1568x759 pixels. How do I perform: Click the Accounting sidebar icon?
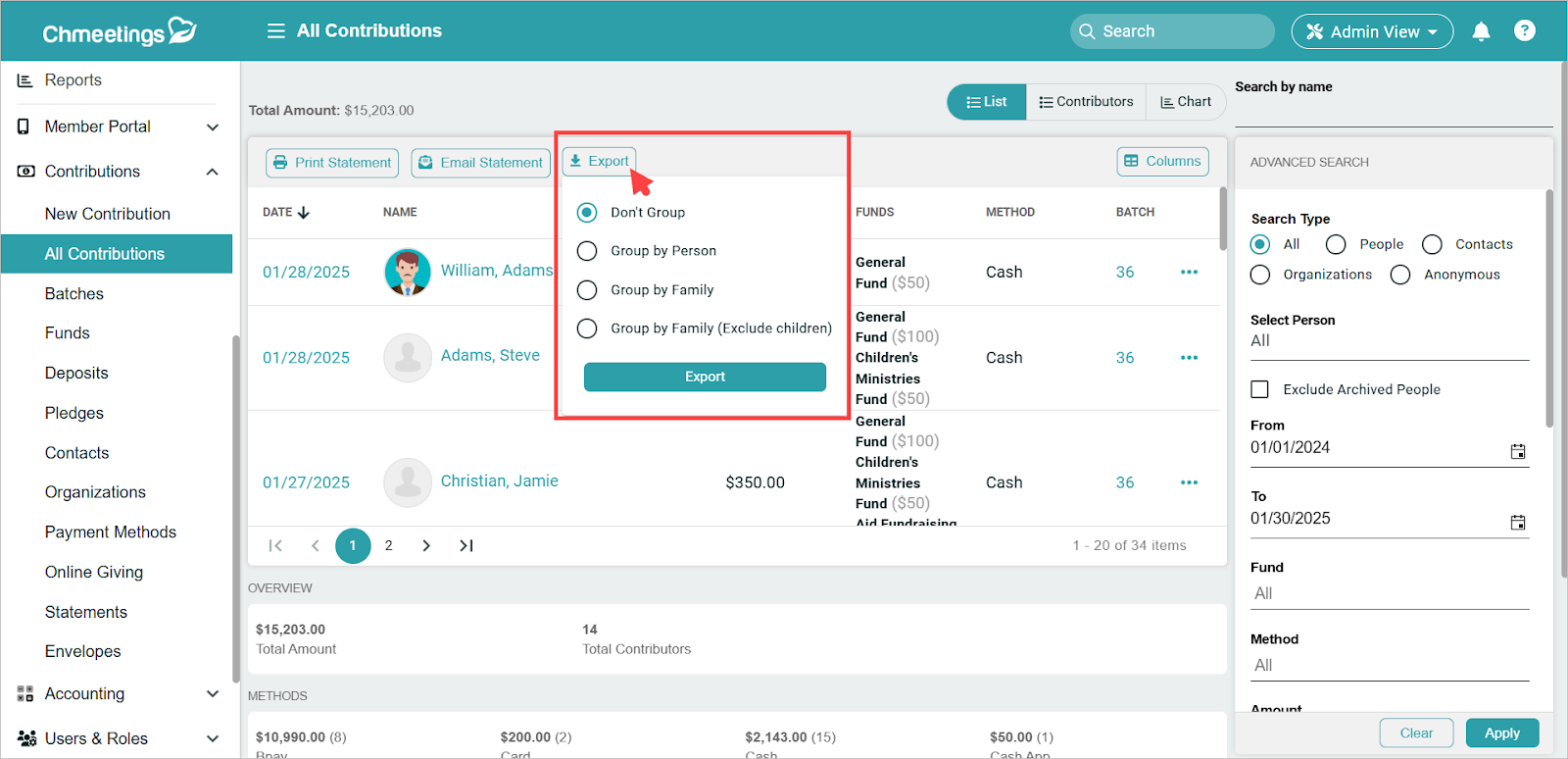(24, 694)
